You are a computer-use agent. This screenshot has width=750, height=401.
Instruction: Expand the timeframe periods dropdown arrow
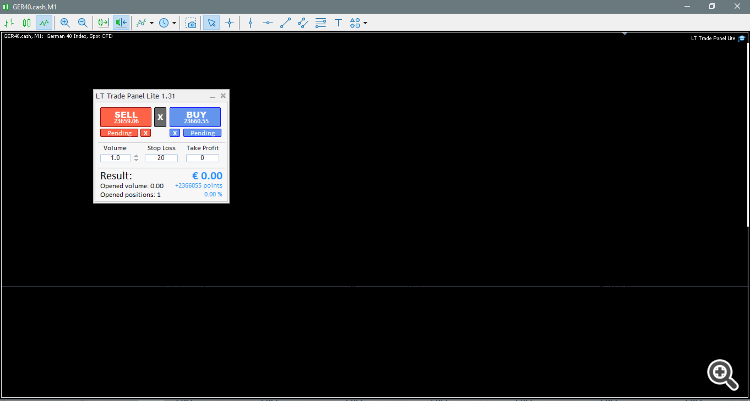175,23
